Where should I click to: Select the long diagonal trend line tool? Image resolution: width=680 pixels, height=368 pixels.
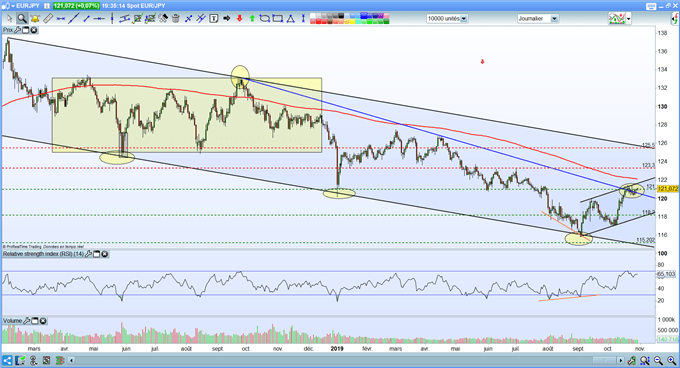point(74,19)
